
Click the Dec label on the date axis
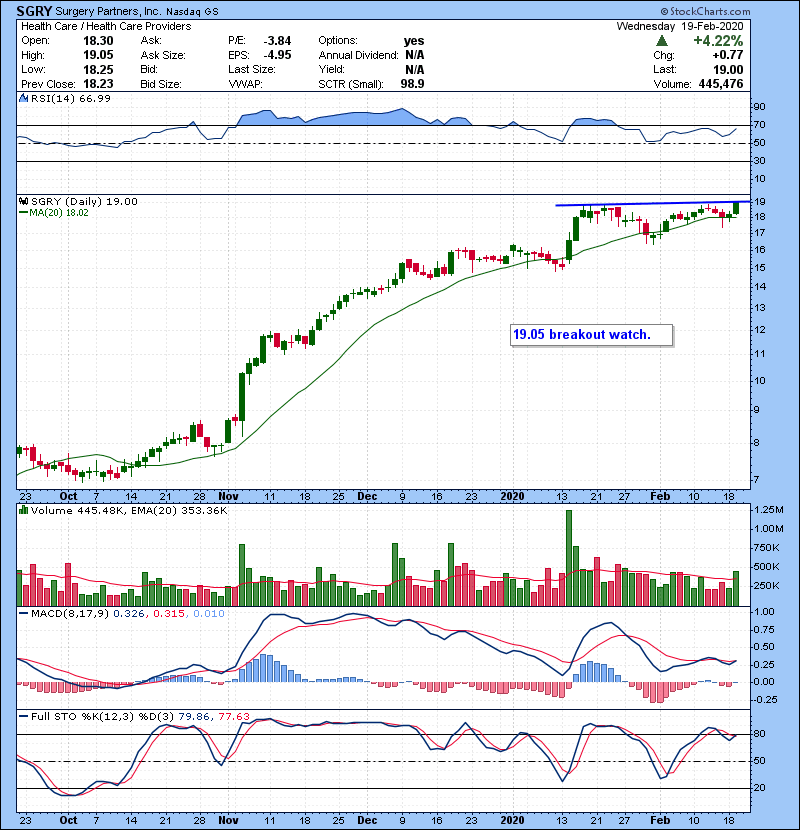click(x=368, y=495)
